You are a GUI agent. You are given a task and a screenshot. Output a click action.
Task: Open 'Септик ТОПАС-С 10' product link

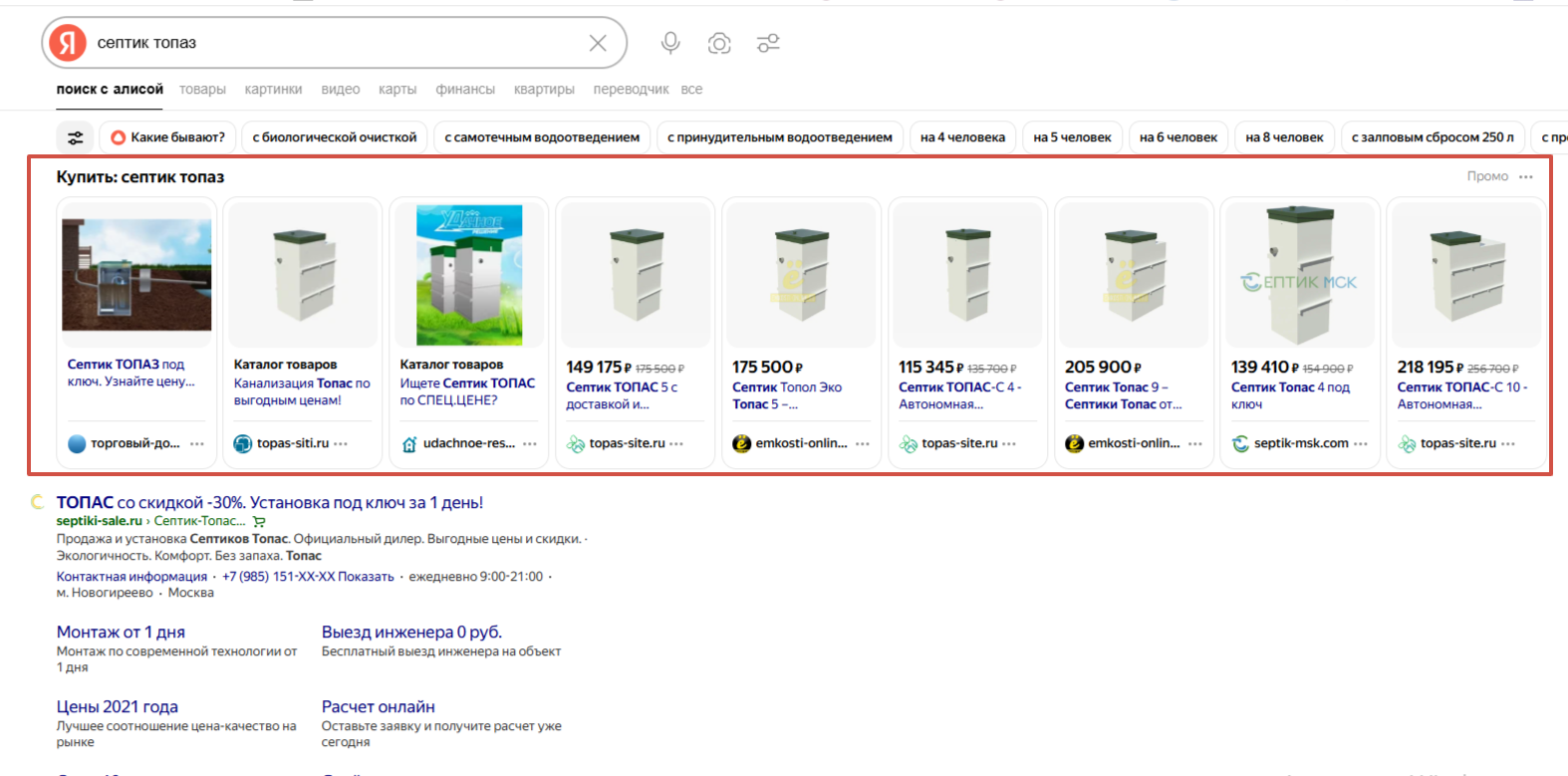pos(1462,395)
